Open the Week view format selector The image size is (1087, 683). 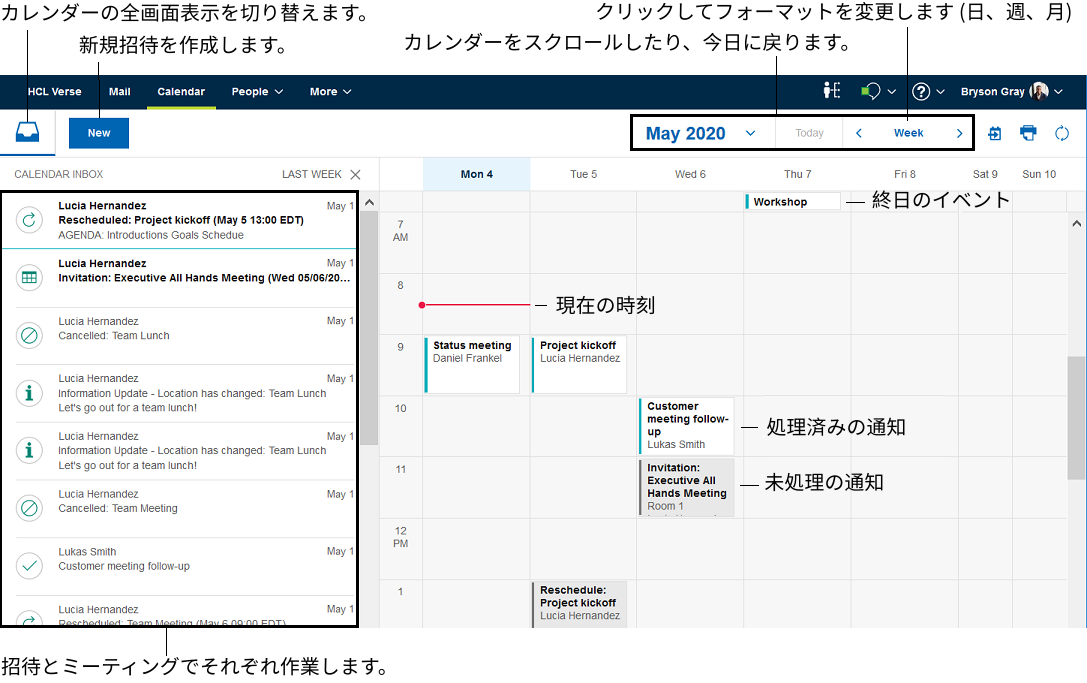(909, 133)
